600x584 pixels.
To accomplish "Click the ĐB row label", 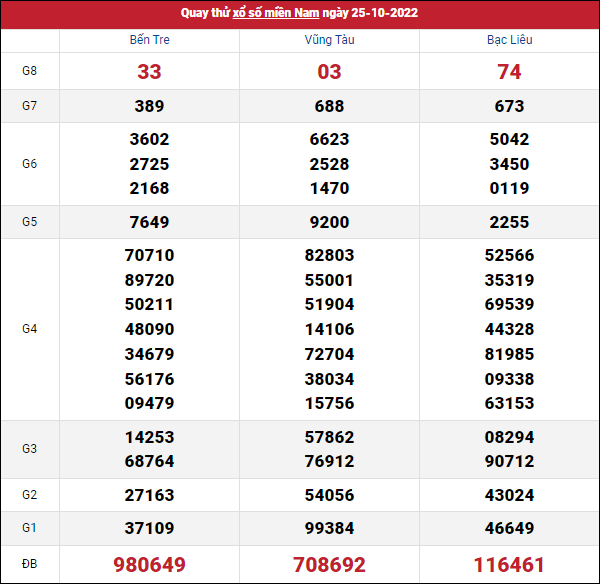I will point(29,564).
